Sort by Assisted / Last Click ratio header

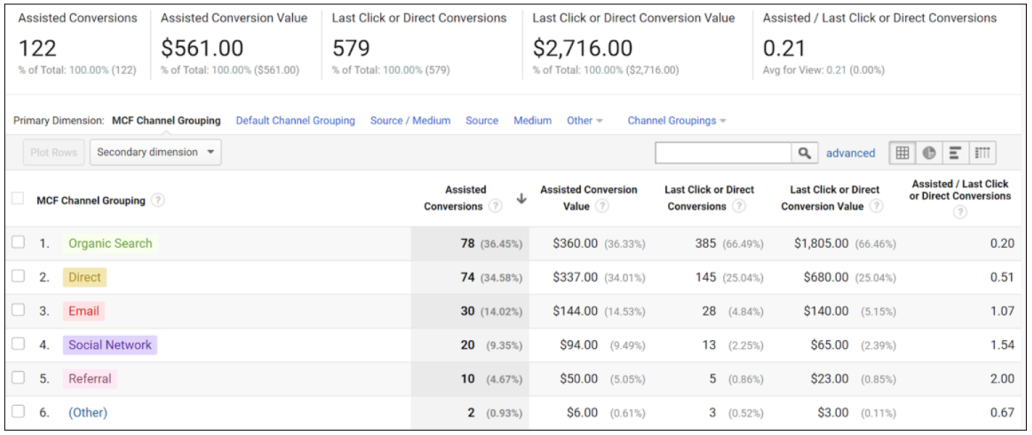pos(960,190)
